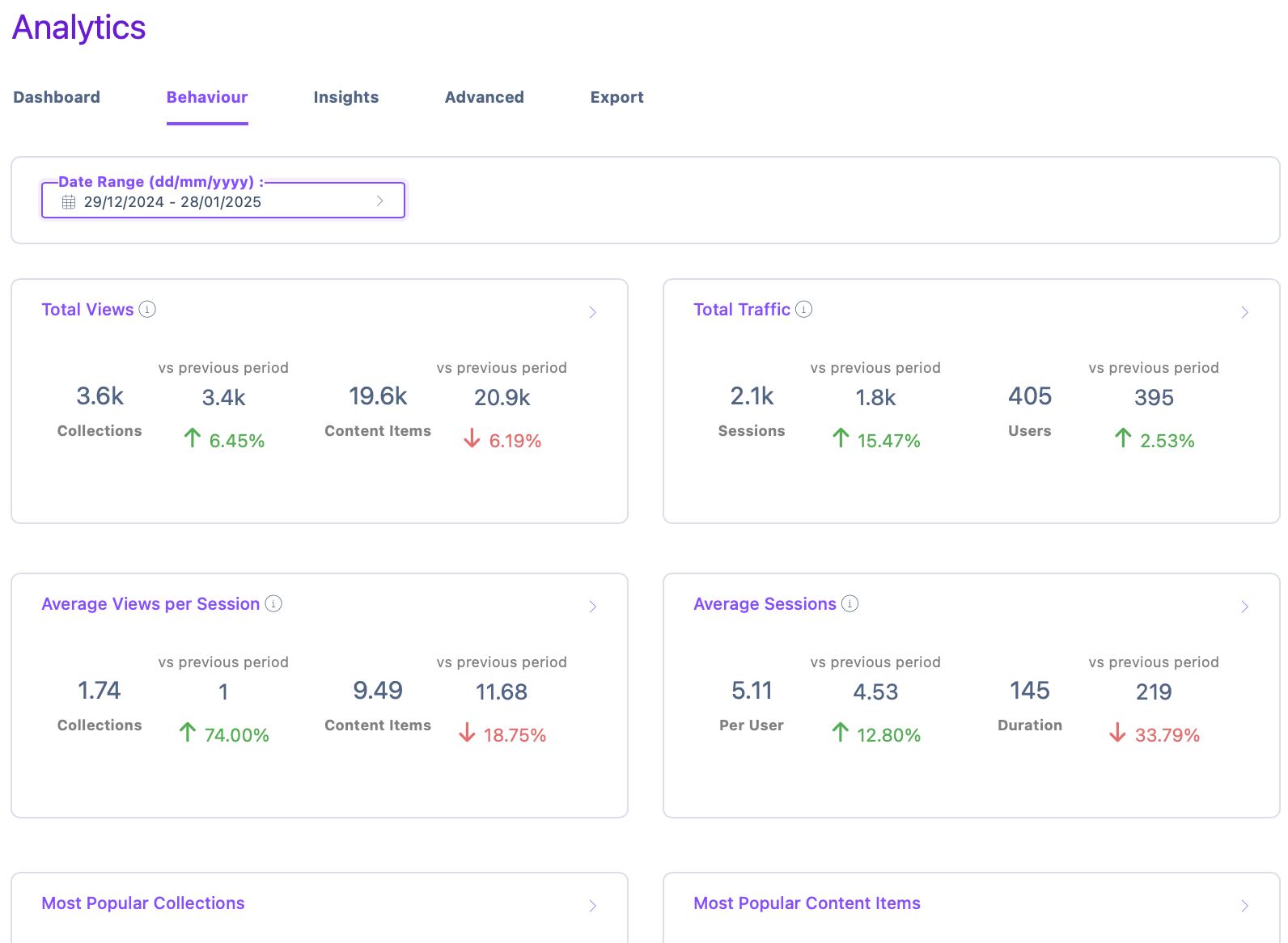The height and width of the screenshot is (943, 1288).
Task: Go to the Export tab
Action: (617, 97)
